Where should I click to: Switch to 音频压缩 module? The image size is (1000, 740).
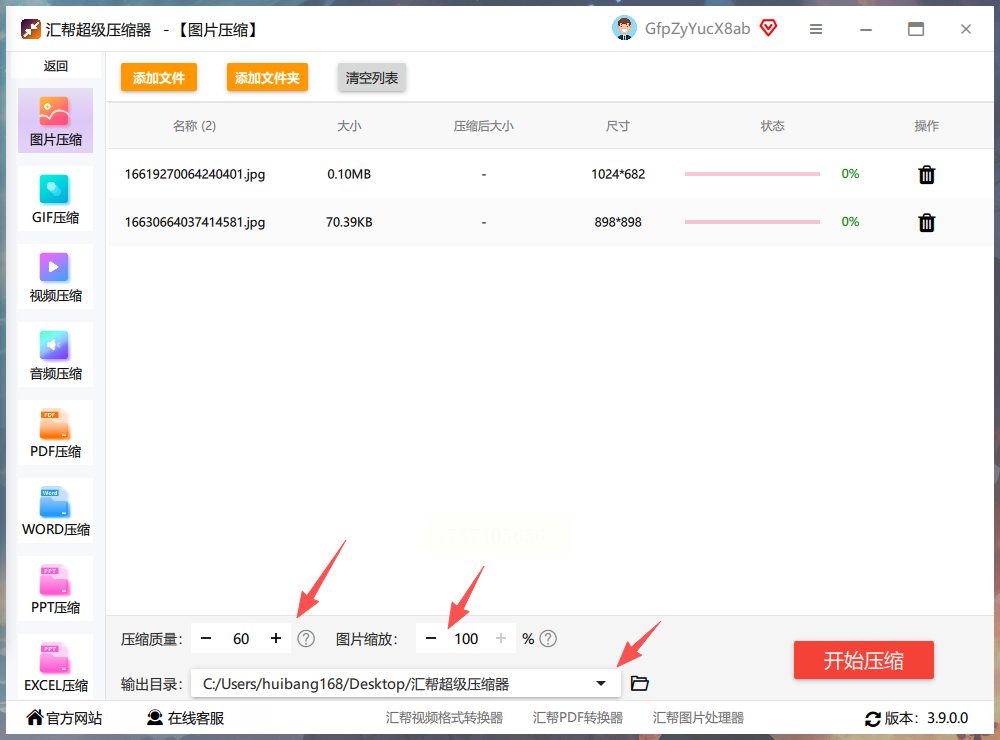pyautogui.click(x=55, y=355)
